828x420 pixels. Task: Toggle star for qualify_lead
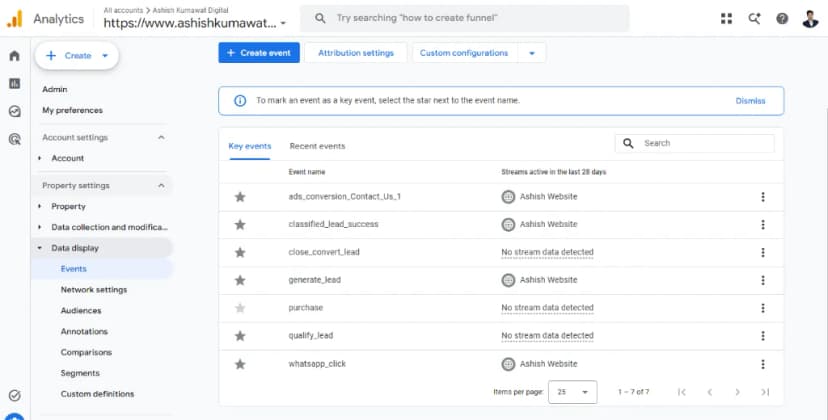click(240, 335)
